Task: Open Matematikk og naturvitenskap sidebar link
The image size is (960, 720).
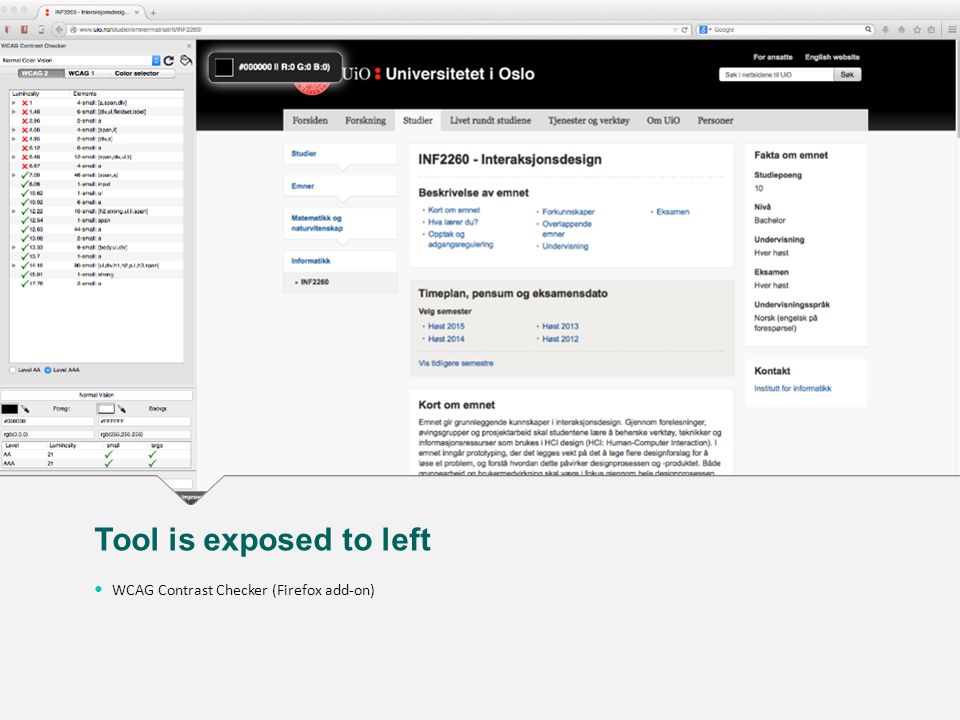Action: pyautogui.click(x=317, y=223)
